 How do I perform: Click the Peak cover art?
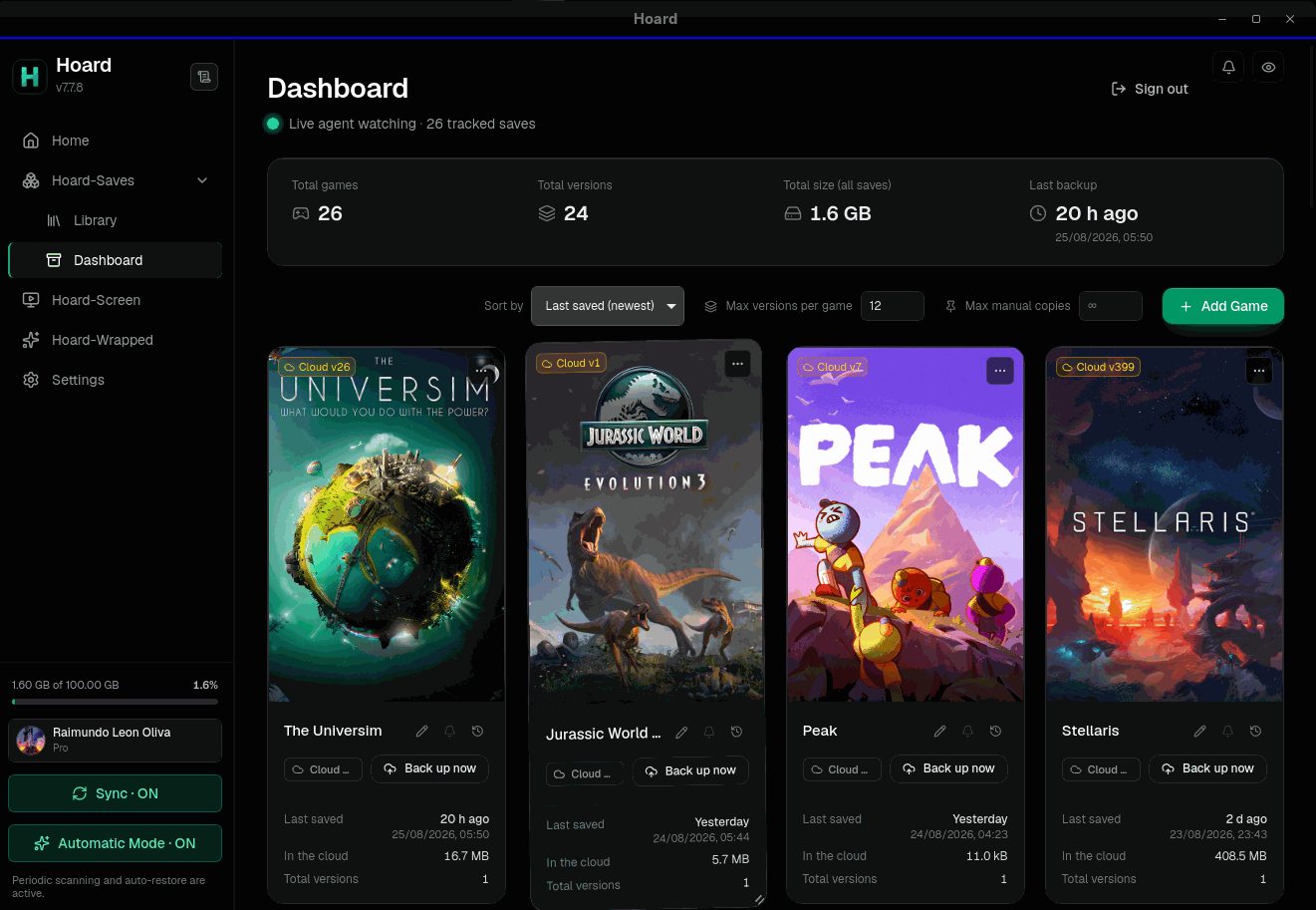pyautogui.click(x=906, y=524)
